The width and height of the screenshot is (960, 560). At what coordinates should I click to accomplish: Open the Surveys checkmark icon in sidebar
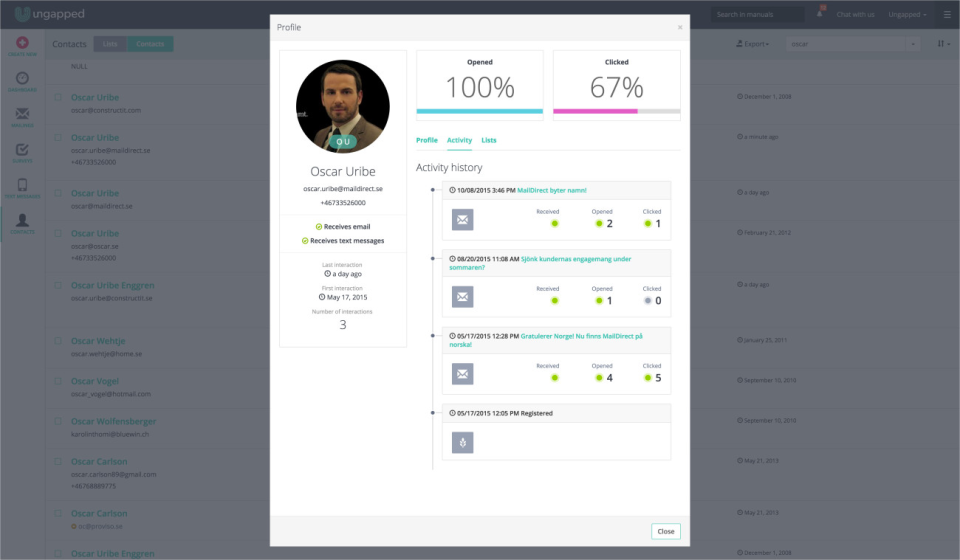[x=22, y=149]
